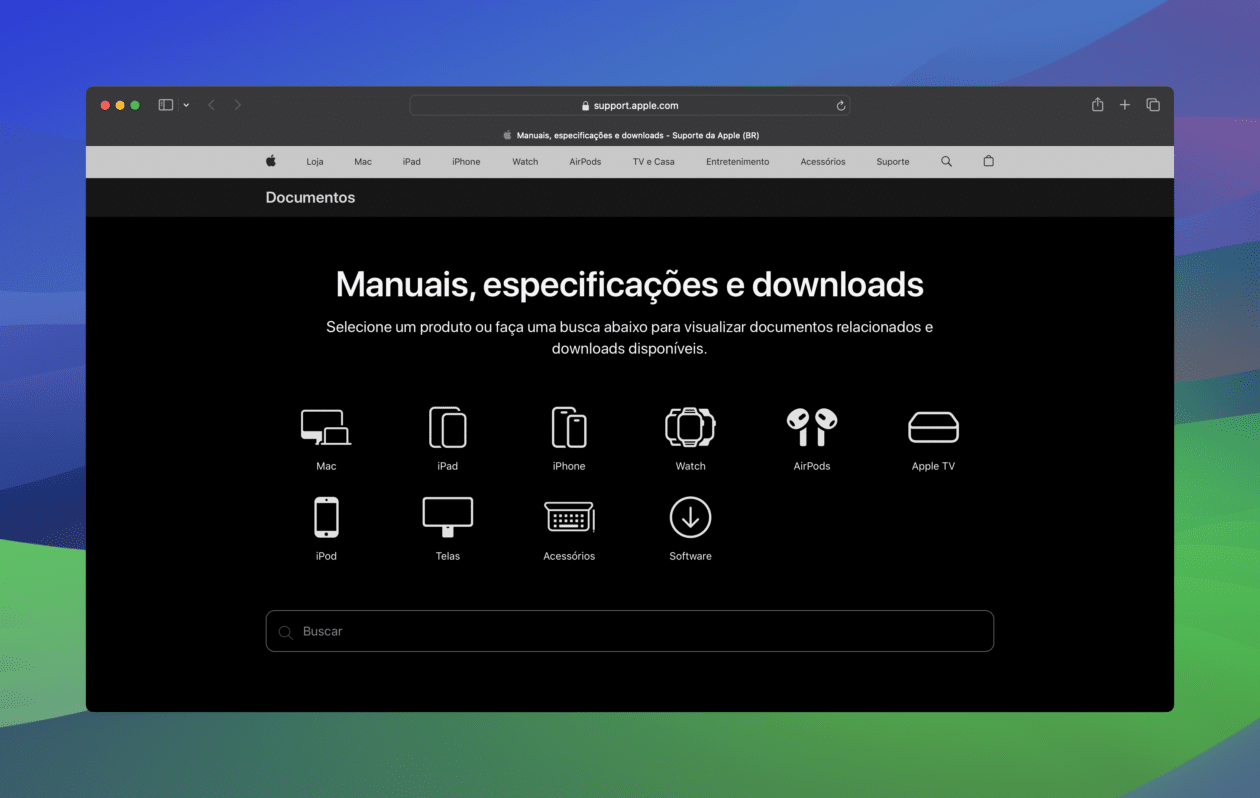Select the Acessórios keyboard icon
Screen dimensions: 1260x798
pos(569,515)
